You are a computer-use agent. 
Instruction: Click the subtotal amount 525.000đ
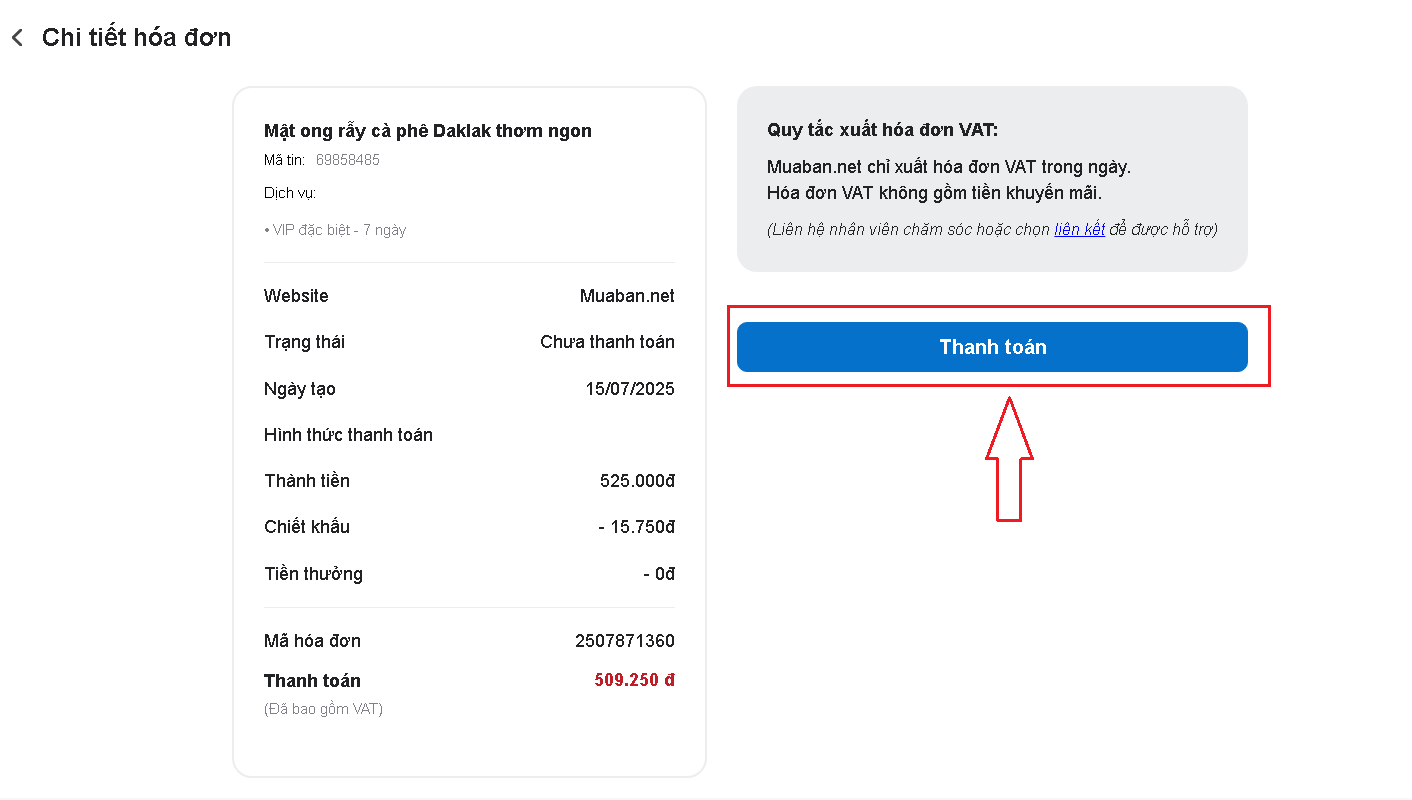(637, 481)
